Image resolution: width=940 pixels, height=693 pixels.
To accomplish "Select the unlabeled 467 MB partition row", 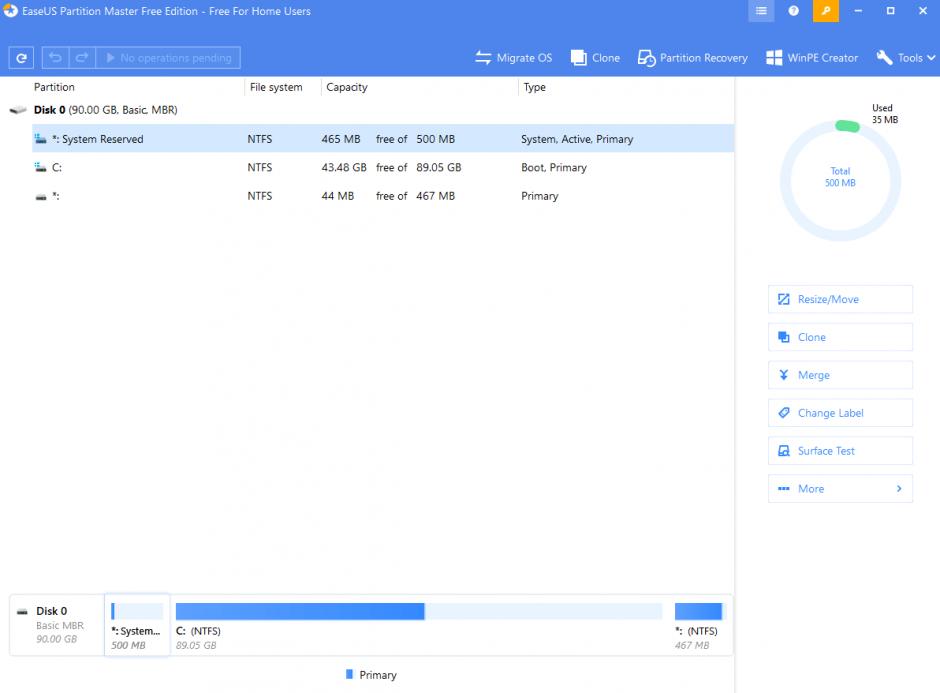I will click(382, 196).
